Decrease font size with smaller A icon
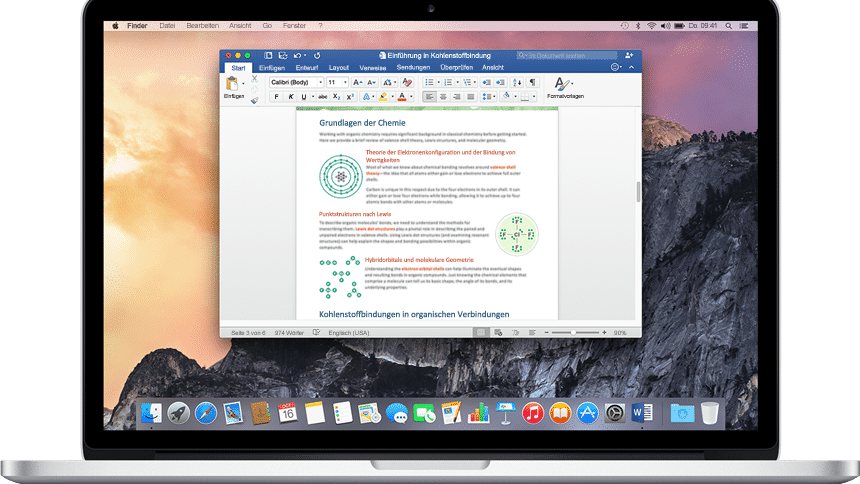The height and width of the screenshot is (484, 860). (x=371, y=82)
